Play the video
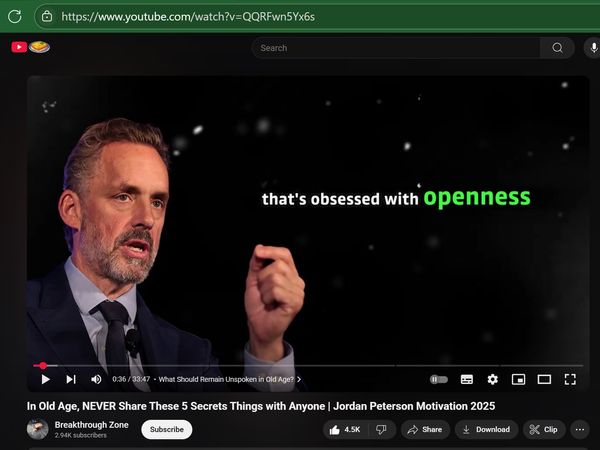The image size is (600, 450). click(x=46, y=379)
